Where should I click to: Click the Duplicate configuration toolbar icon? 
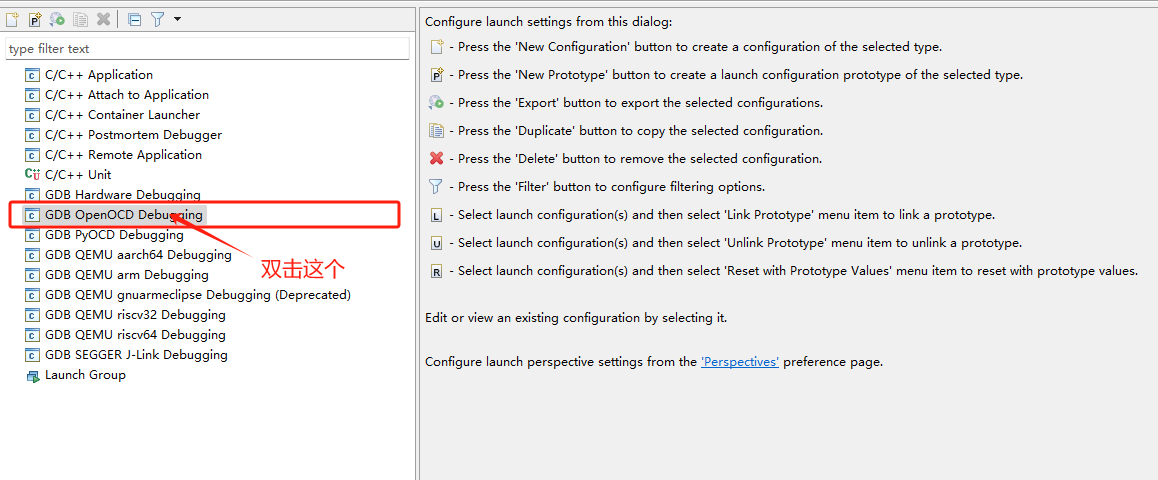click(x=80, y=19)
